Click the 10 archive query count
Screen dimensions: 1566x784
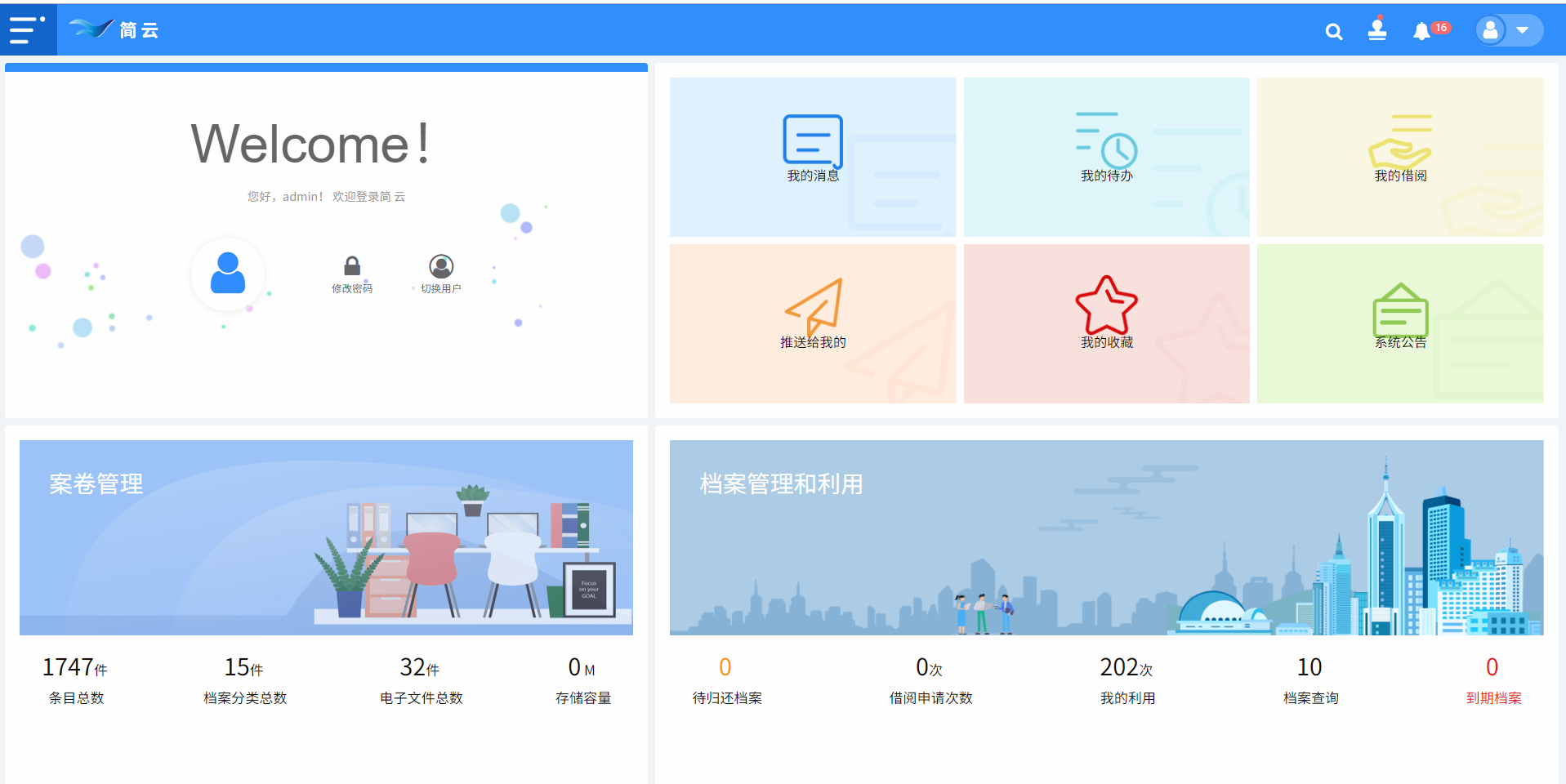pos(1309,667)
